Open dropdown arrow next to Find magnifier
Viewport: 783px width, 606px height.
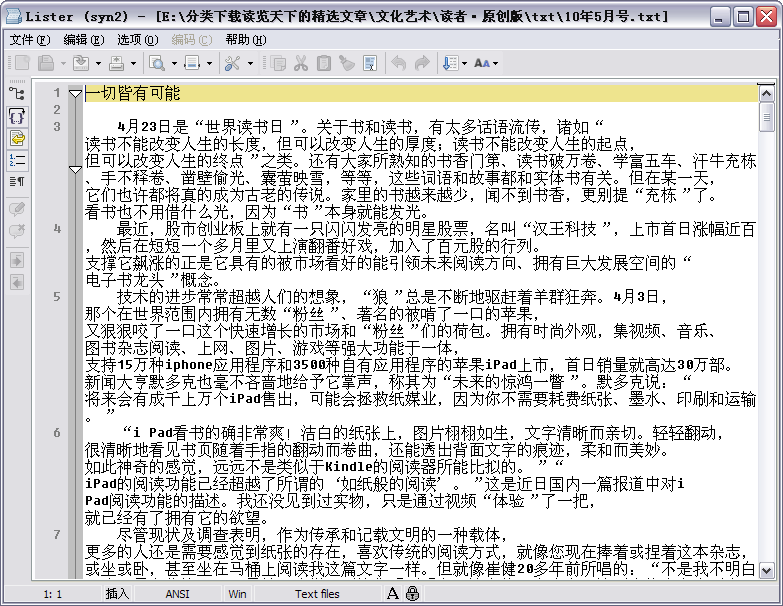[x=174, y=63]
